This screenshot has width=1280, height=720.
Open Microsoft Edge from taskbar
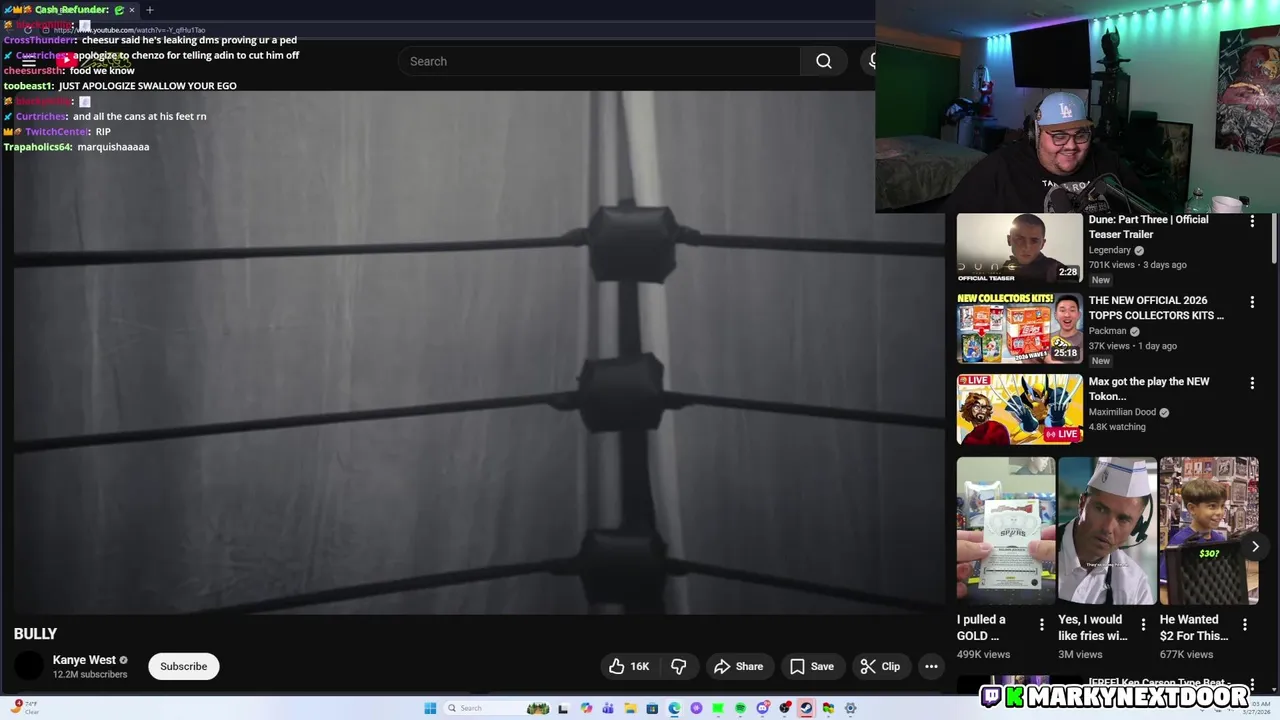(x=674, y=708)
